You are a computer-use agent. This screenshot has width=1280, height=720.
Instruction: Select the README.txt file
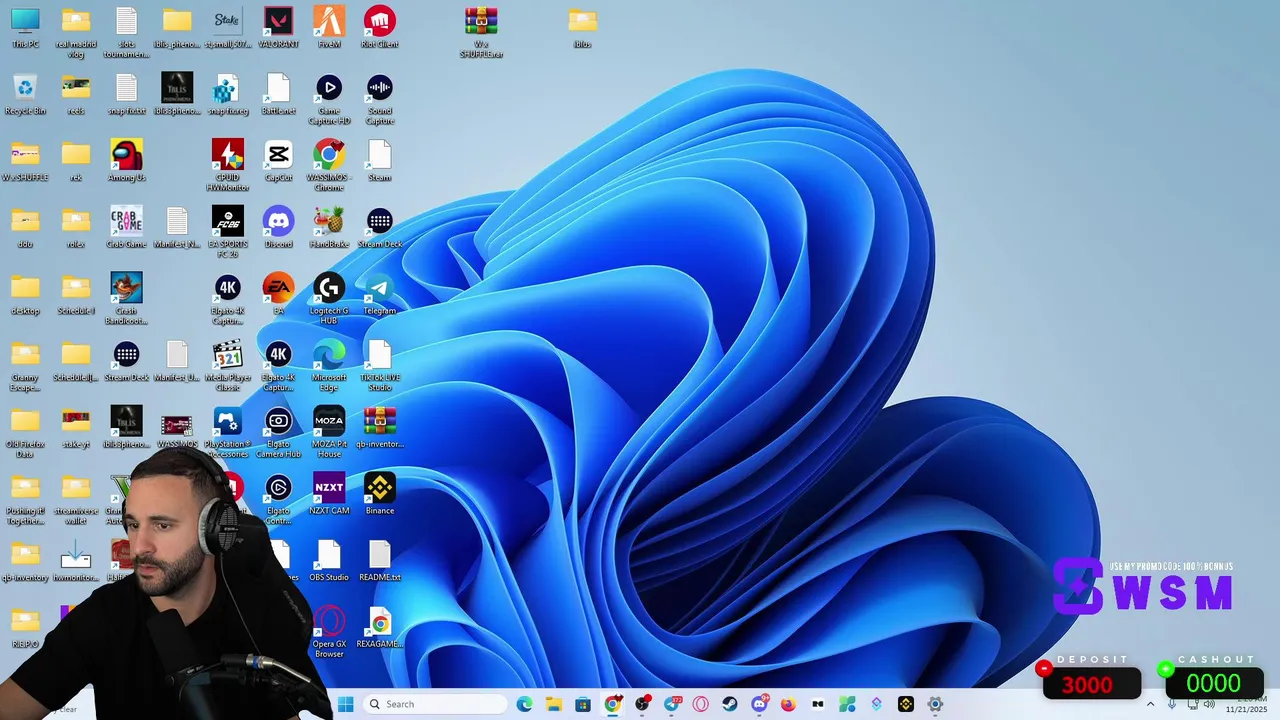coord(379,562)
